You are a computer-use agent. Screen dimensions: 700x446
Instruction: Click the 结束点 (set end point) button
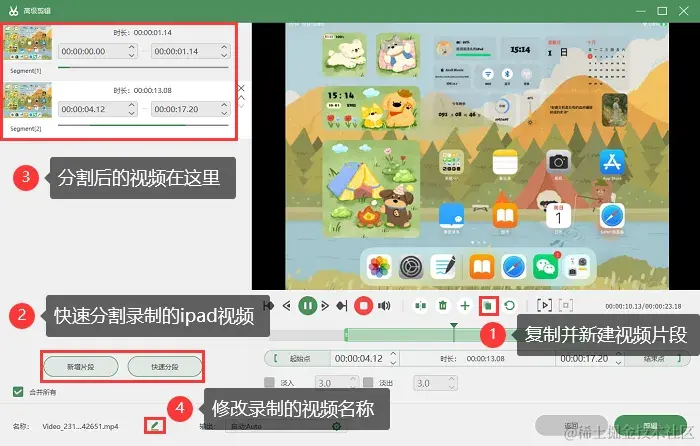click(657, 358)
